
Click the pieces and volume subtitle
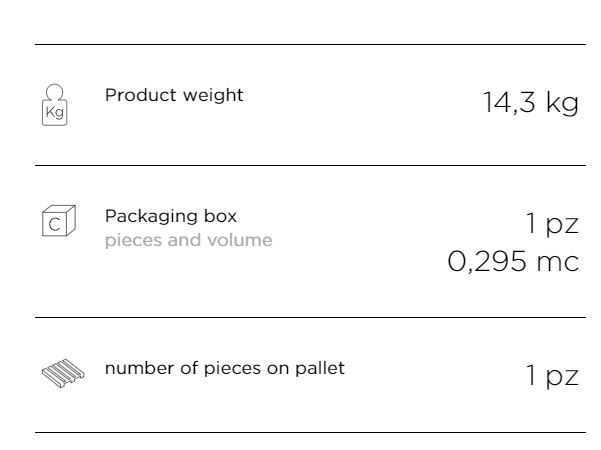pyautogui.click(x=189, y=241)
